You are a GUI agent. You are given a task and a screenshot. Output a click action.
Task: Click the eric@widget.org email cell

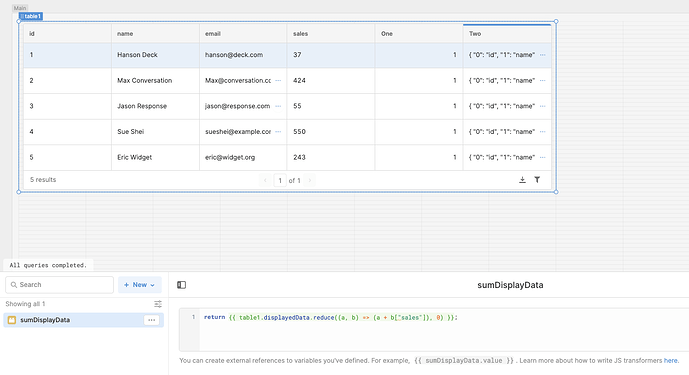(243, 157)
